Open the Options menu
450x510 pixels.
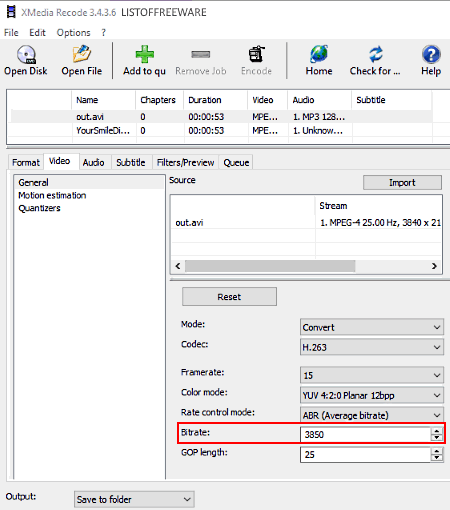74,33
